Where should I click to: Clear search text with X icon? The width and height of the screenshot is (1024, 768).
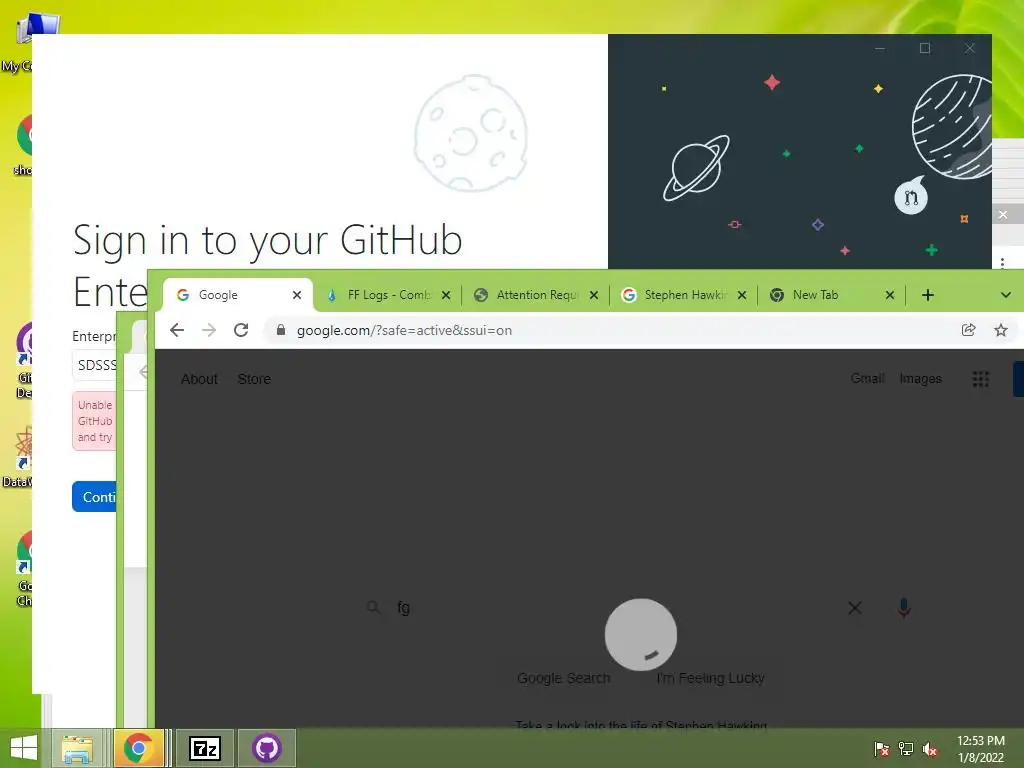(854, 608)
